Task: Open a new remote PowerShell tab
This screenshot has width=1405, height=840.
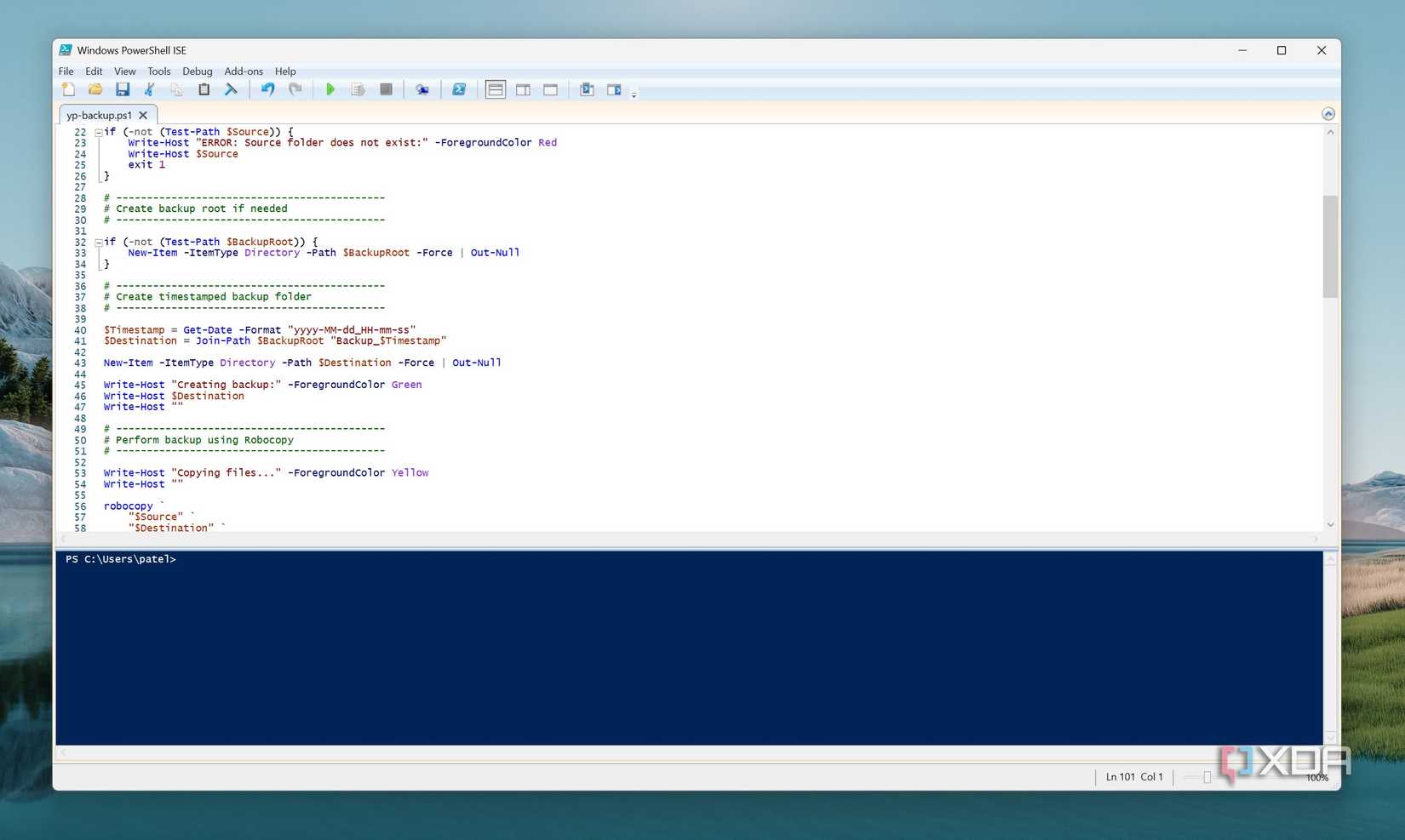Action: [422, 89]
